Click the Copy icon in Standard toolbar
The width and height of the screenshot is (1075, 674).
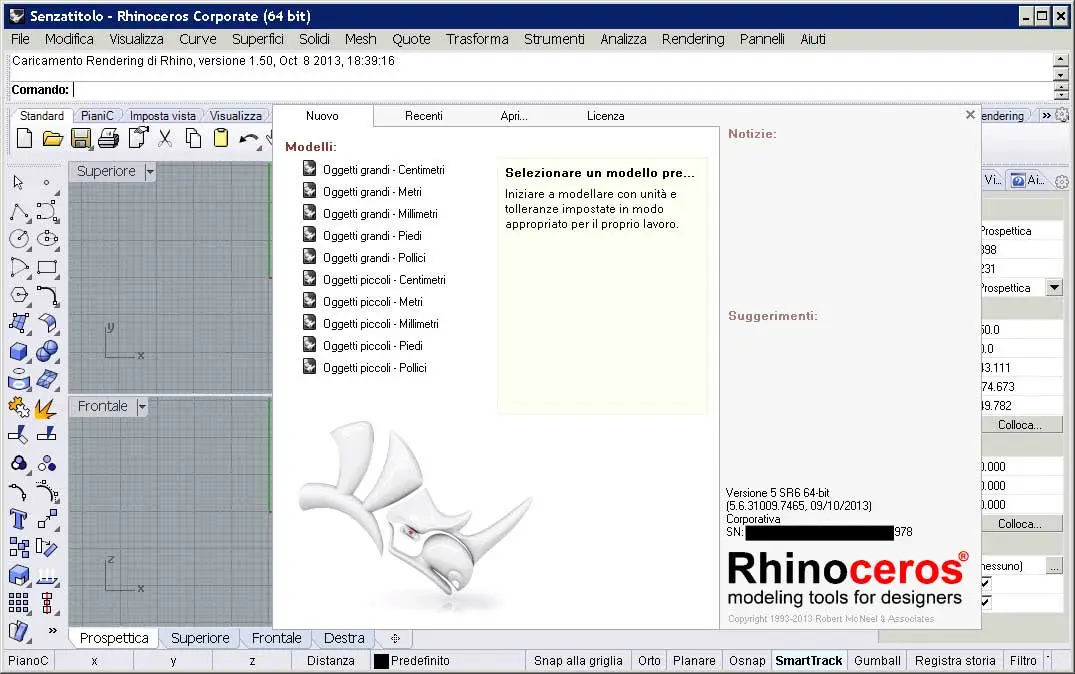click(x=193, y=139)
